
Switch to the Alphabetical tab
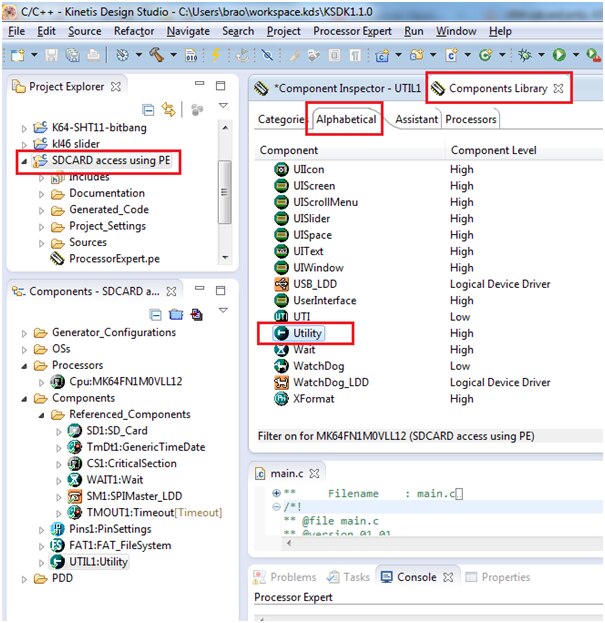point(346,120)
